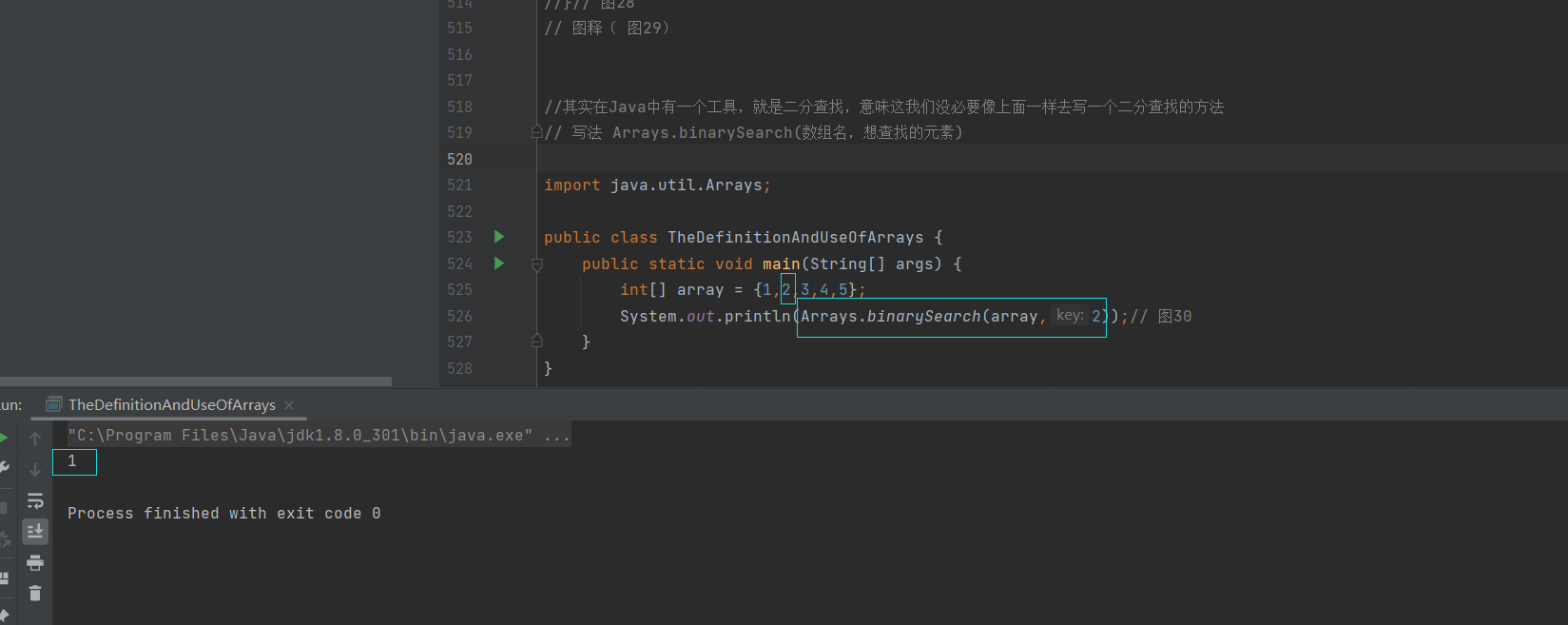Close the TheDefinitionAndUseOfArrays run tab

[289, 405]
